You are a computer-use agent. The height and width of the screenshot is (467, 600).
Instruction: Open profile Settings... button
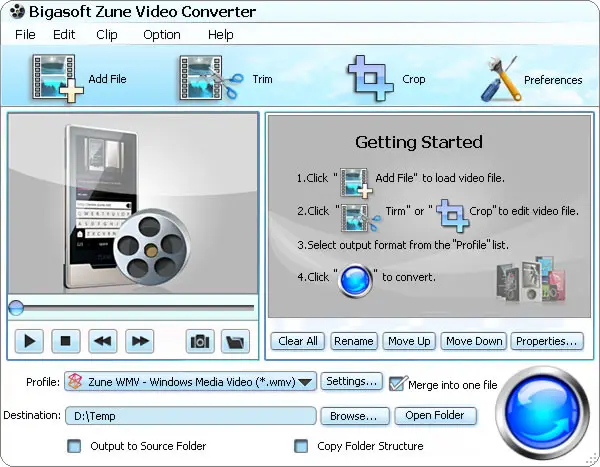[x=351, y=381]
